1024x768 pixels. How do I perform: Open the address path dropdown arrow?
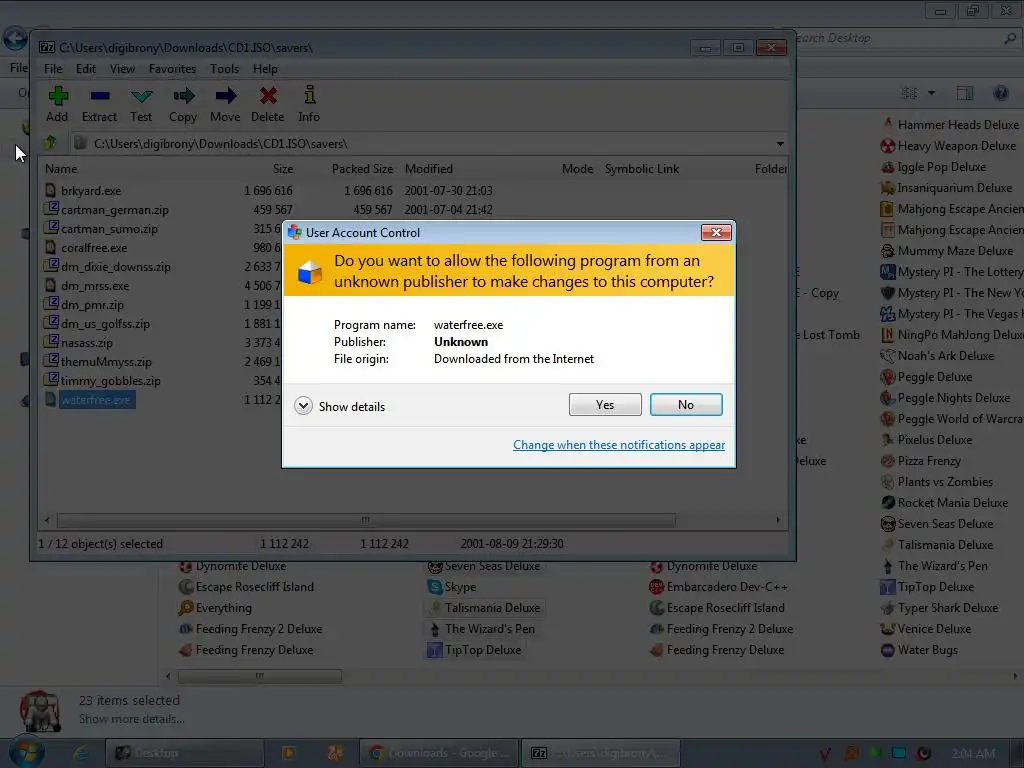pyautogui.click(x=780, y=144)
